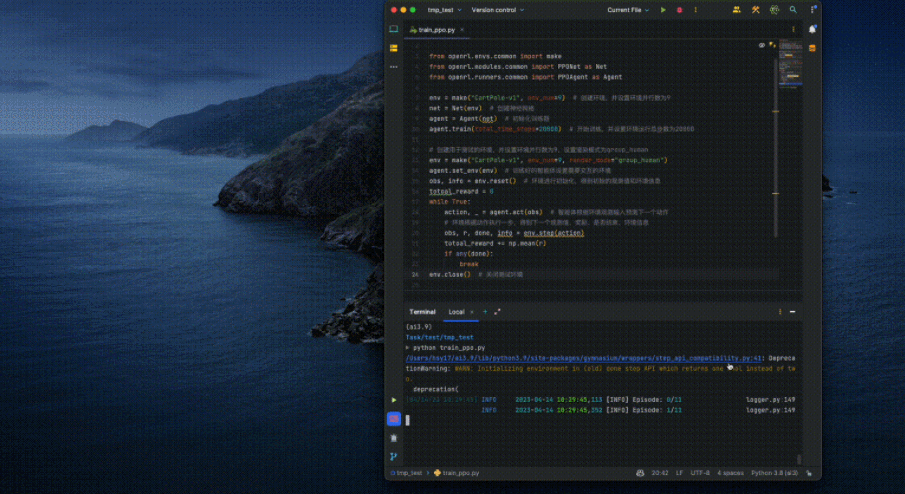
Task: Click the editor vertical scrollbar
Action: coord(776,147)
